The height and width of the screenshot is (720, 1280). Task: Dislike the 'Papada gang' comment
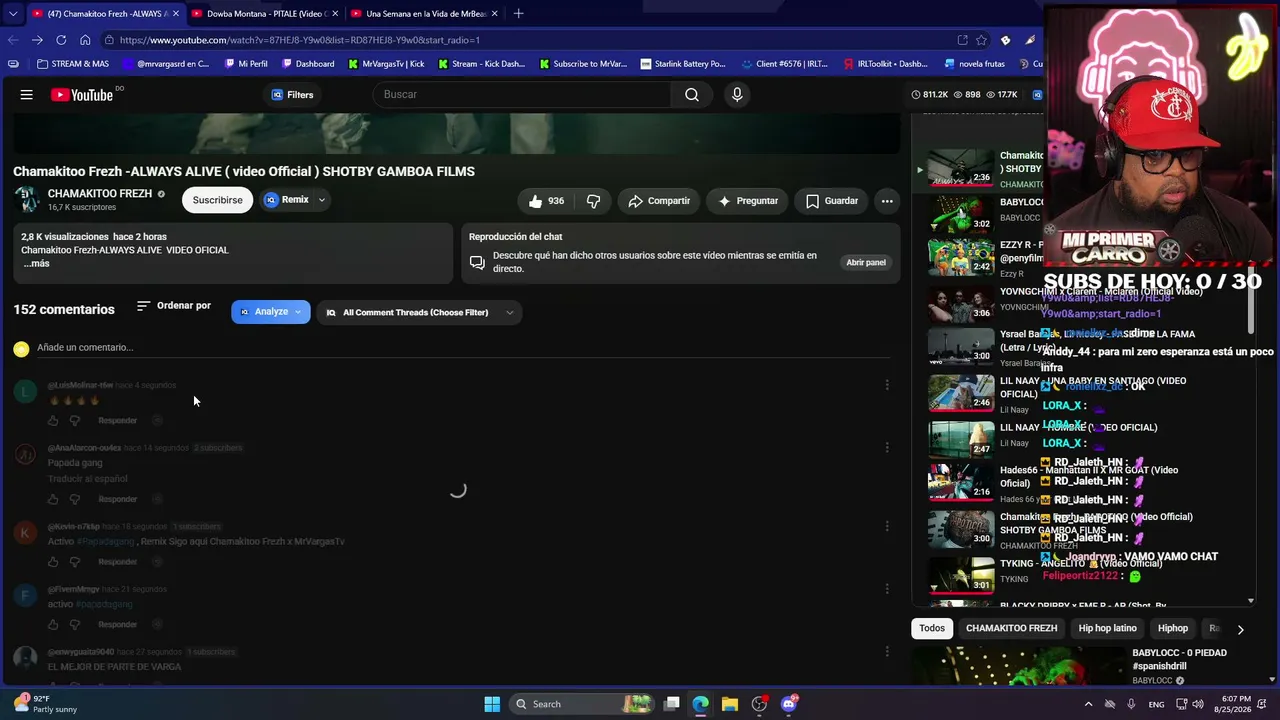[74, 499]
